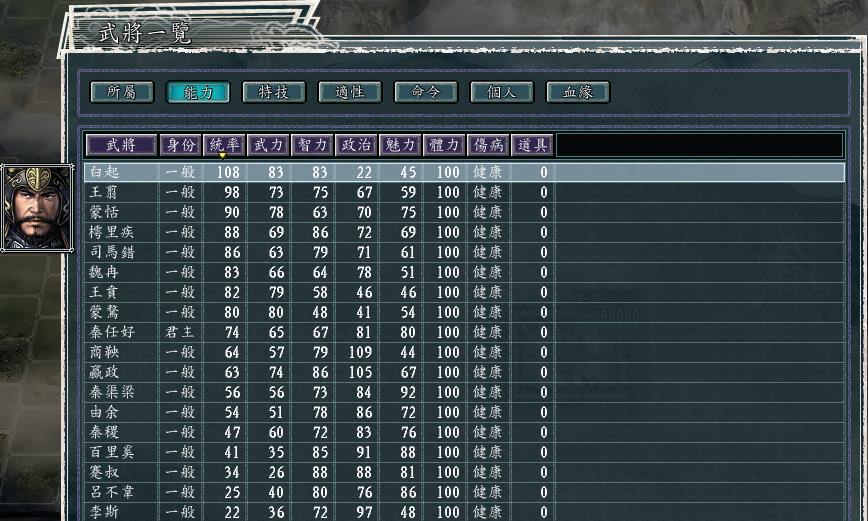Click the 魅力 column header
This screenshot has height=521, width=868.
(400, 145)
